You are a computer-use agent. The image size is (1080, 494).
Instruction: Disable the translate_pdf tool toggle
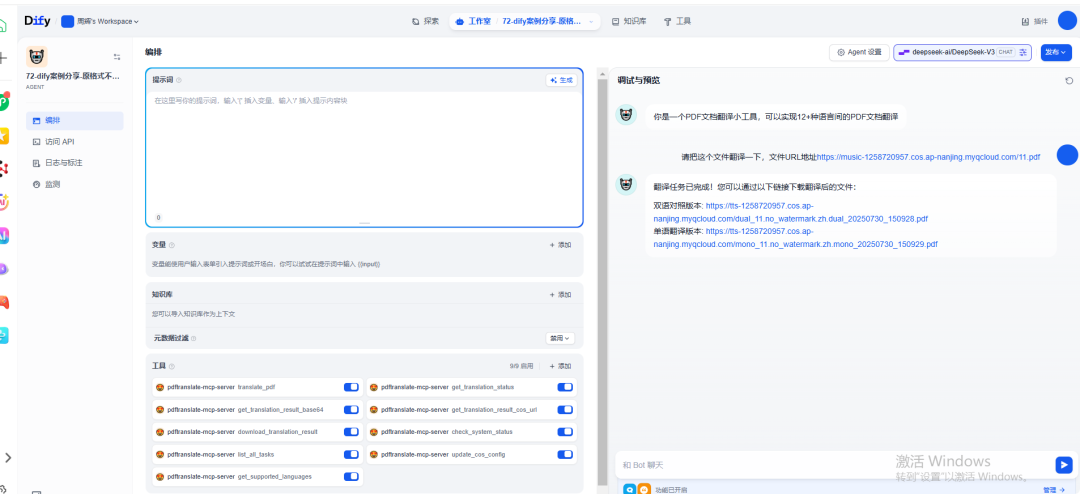[x=351, y=387]
